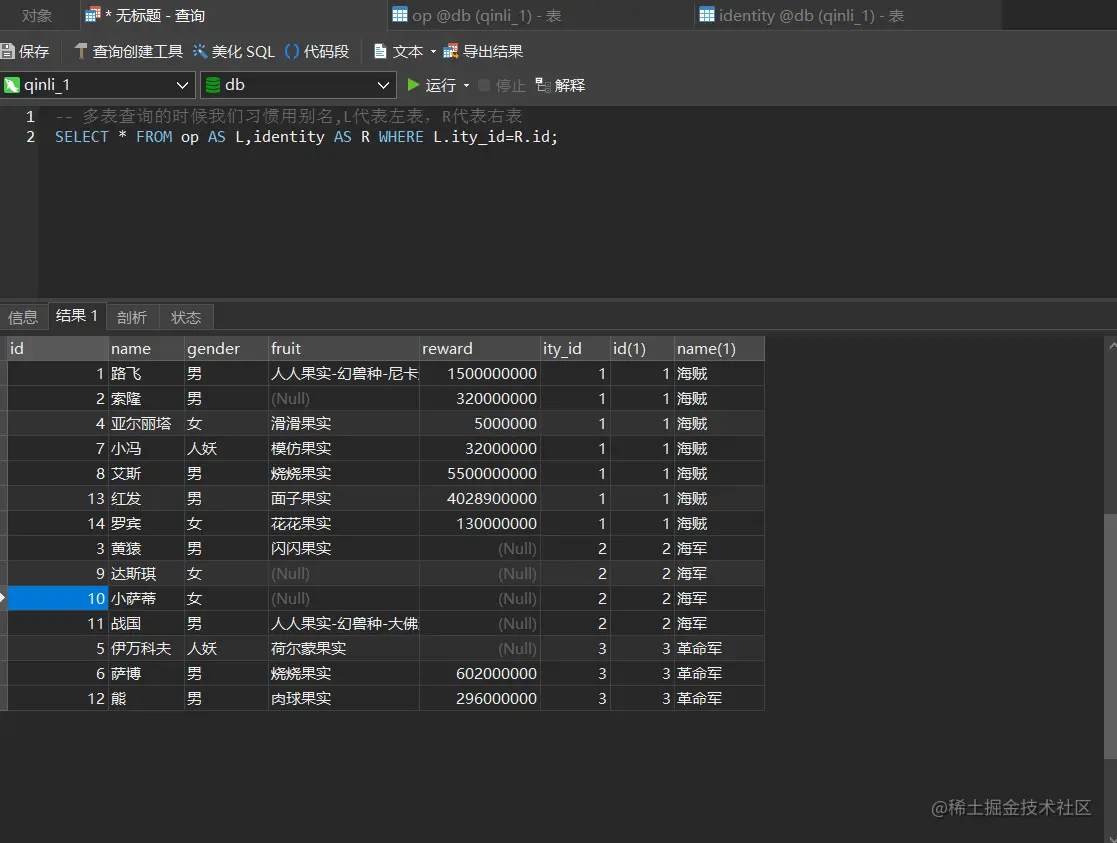
Task: Click the id column header
Action: pyautogui.click(x=58, y=348)
